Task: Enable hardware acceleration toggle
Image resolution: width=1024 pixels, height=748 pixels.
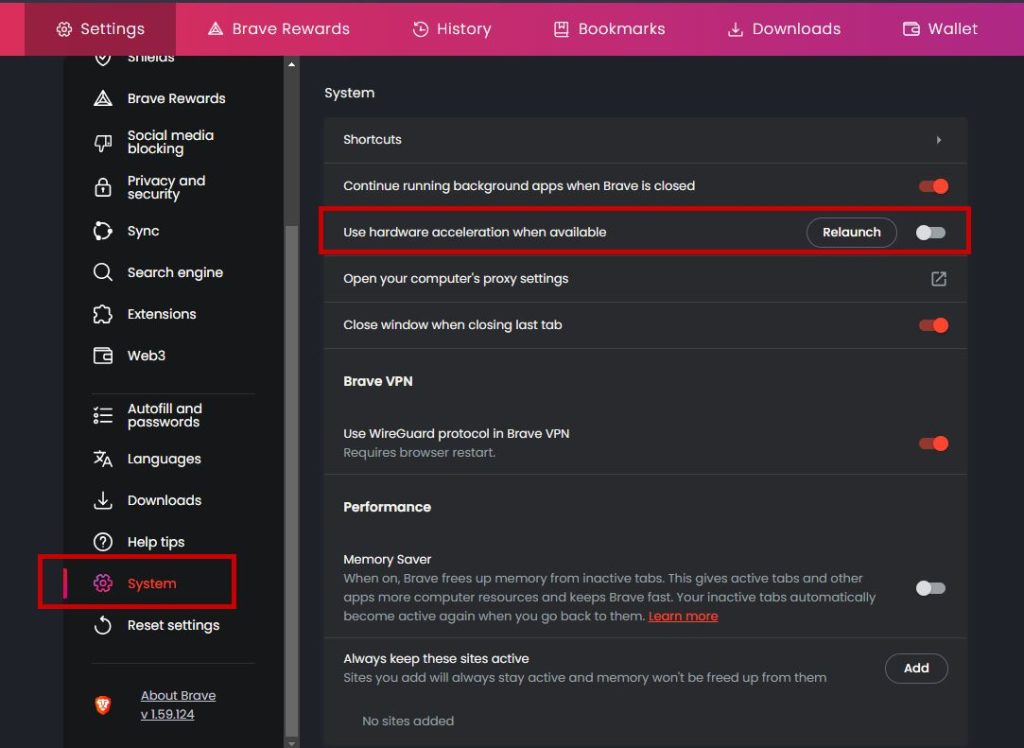Action: pyautogui.click(x=931, y=233)
